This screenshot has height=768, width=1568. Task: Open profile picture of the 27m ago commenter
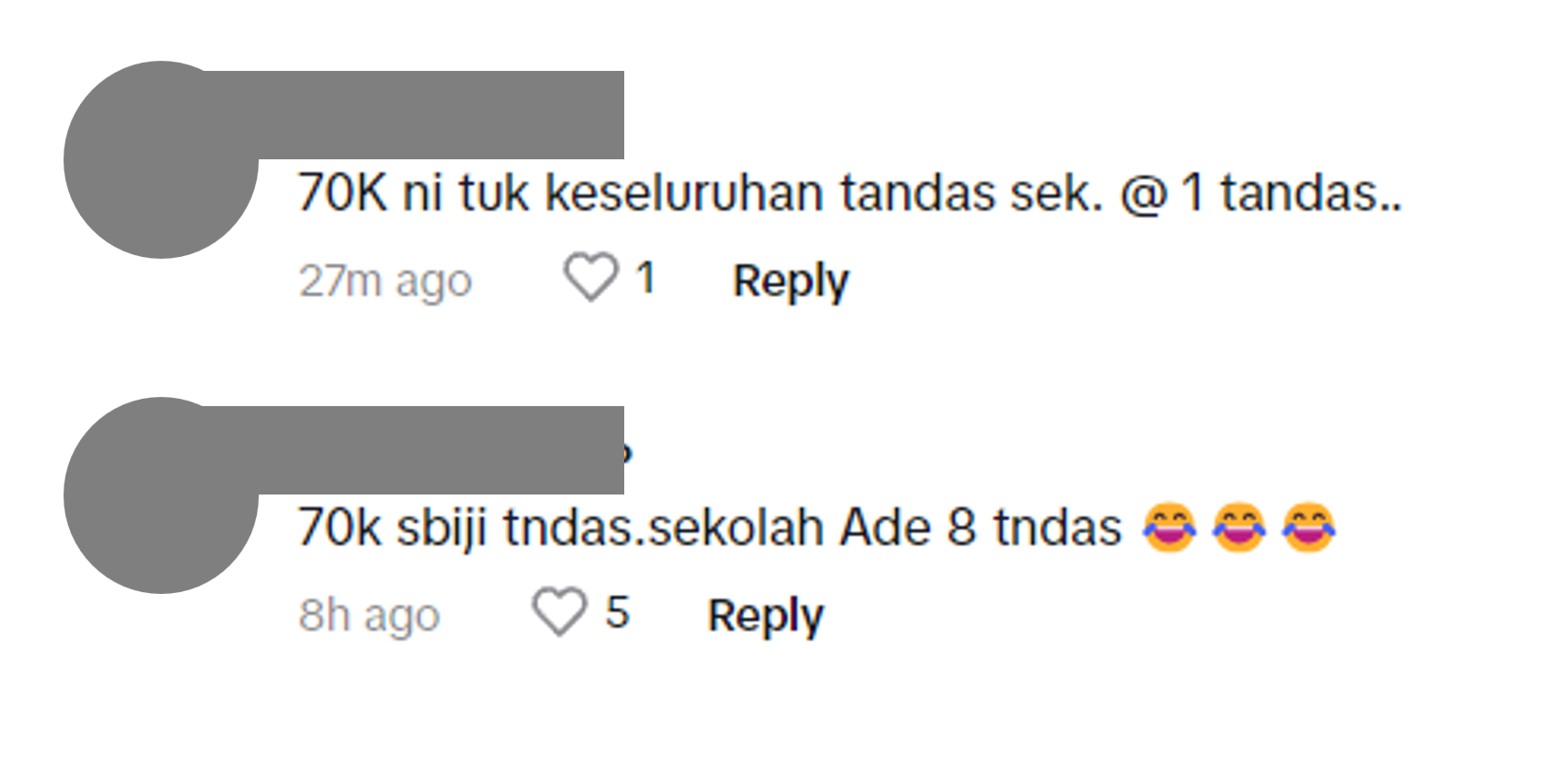pos(161,159)
